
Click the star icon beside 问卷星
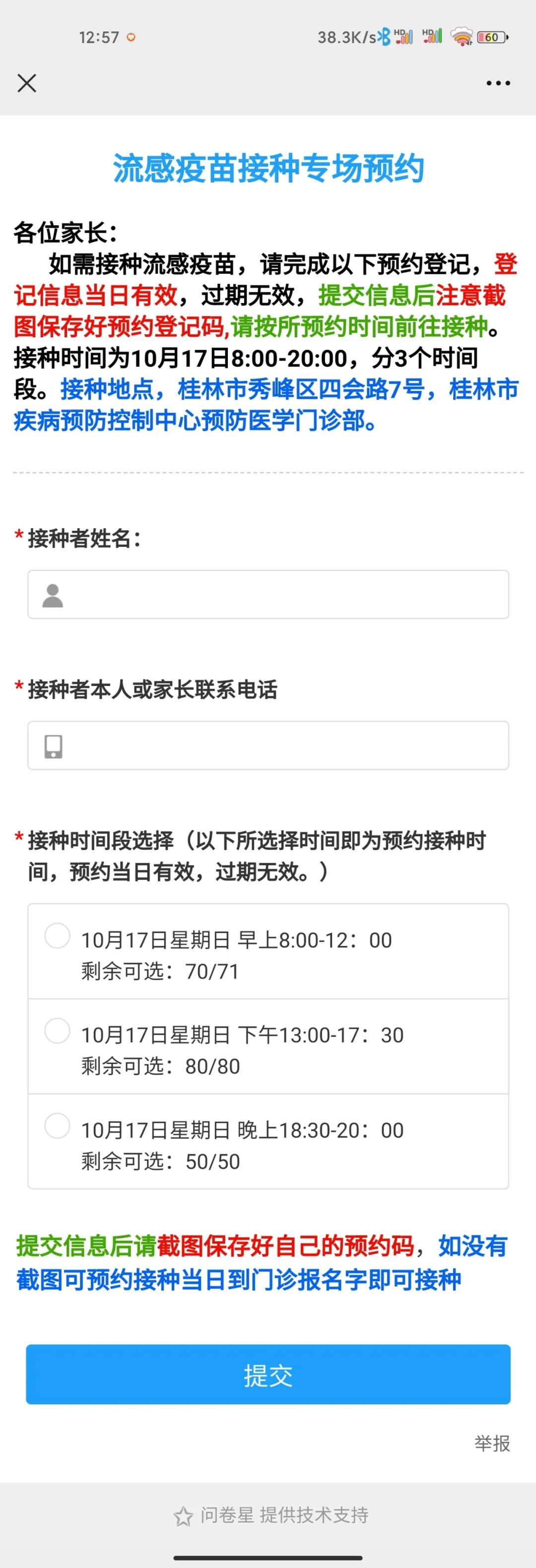pos(183,1515)
